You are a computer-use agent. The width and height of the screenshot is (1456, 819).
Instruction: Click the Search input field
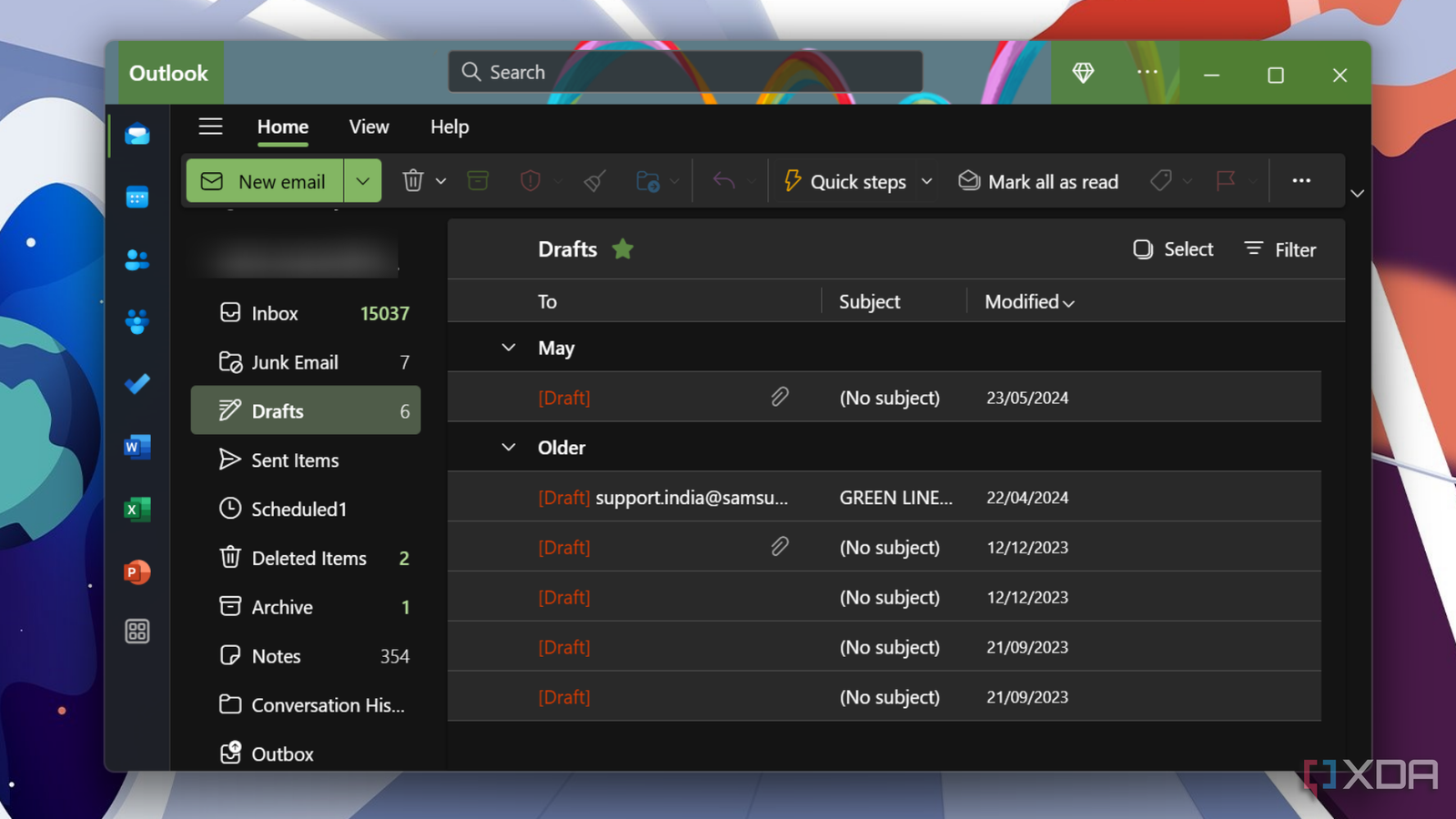tap(685, 72)
